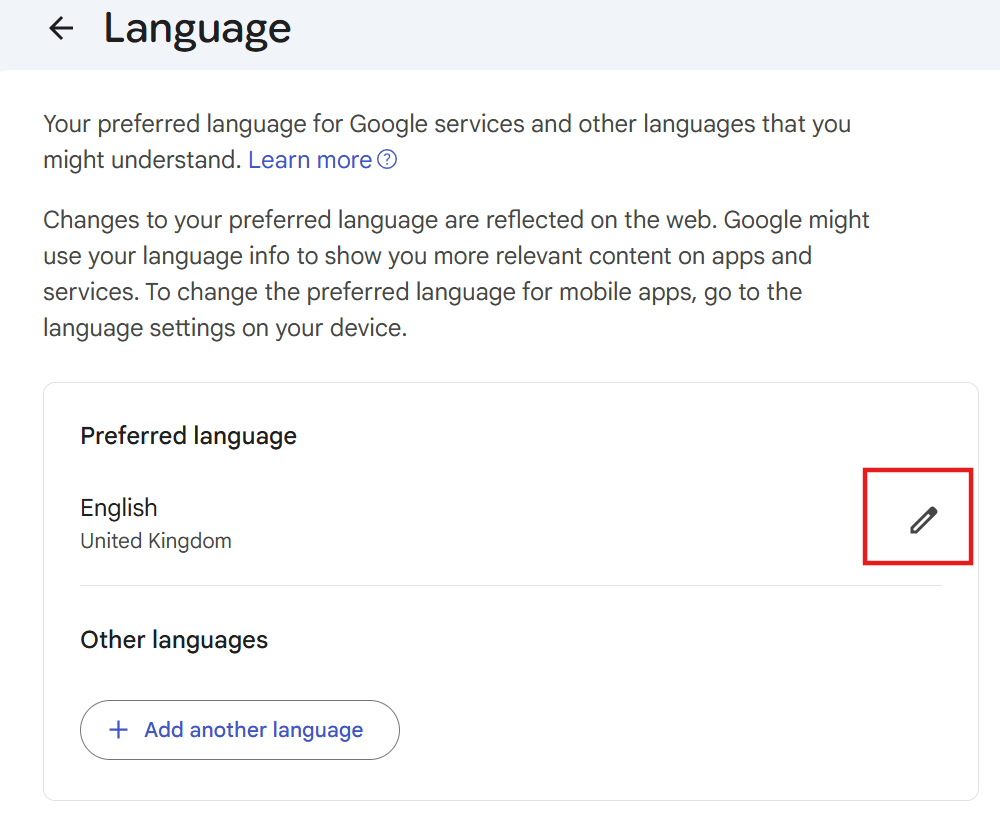Click the Preferred language section heading
Viewport: 1000px width, 820px height.
(x=188, y=436)
